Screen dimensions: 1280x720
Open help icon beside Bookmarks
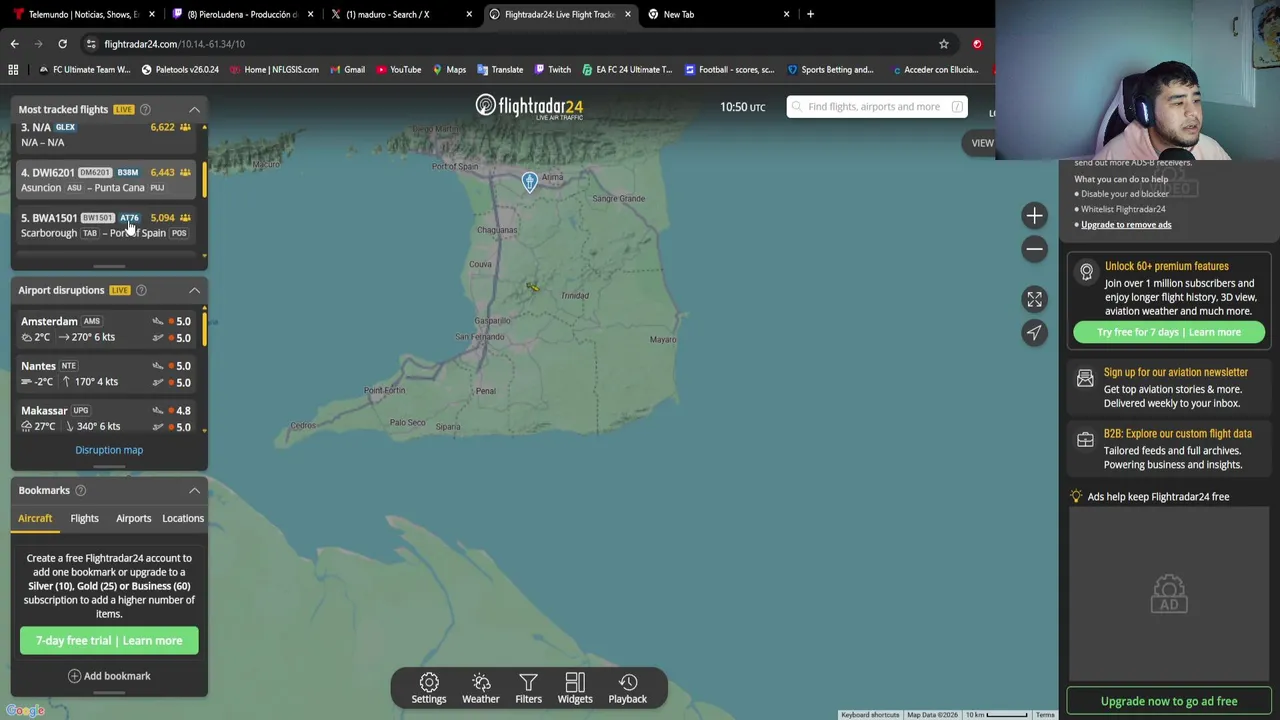[x=80, y=490]
